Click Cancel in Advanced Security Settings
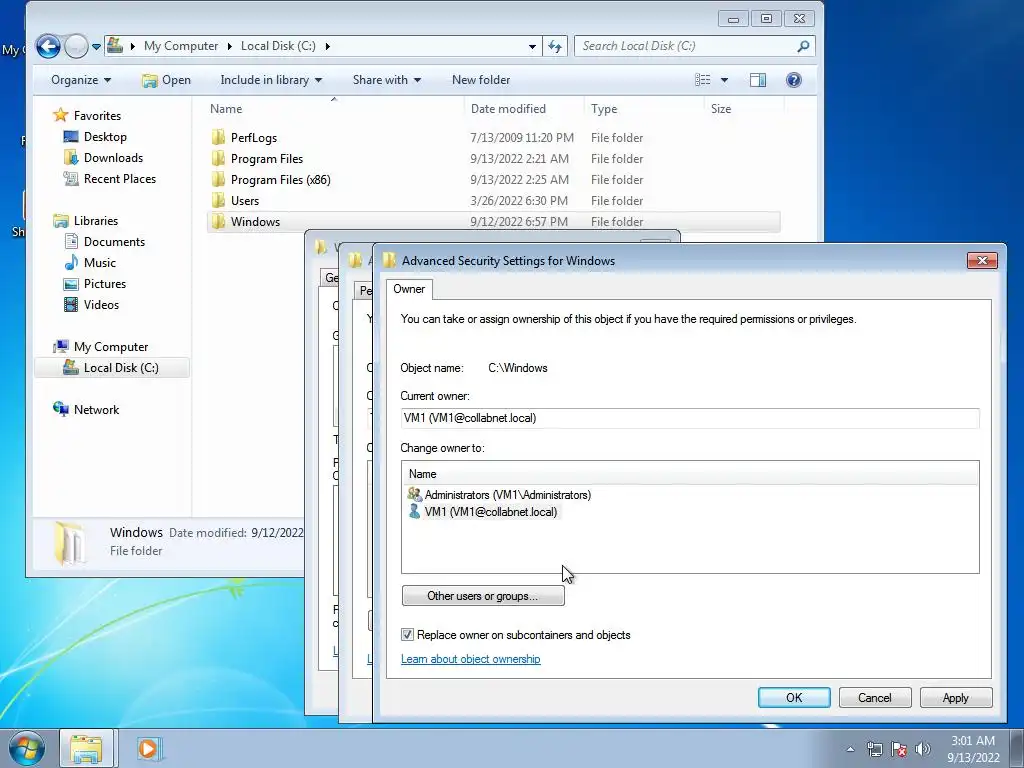1024x768 pixels. (874, 697)
